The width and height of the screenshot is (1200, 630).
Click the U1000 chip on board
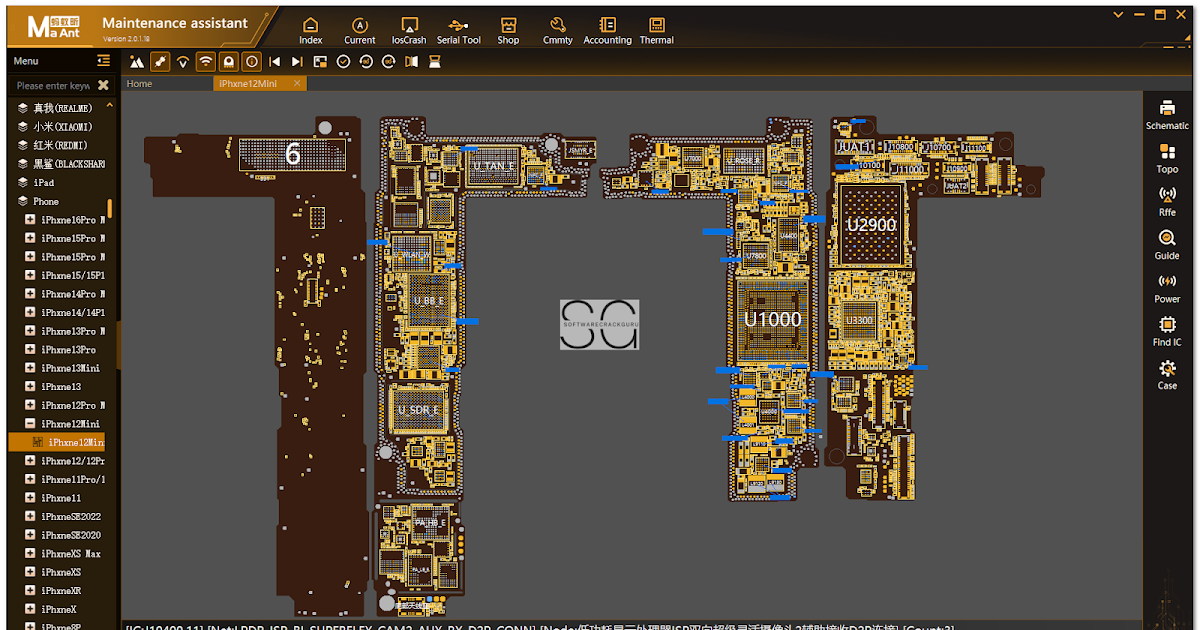point(772,321)
